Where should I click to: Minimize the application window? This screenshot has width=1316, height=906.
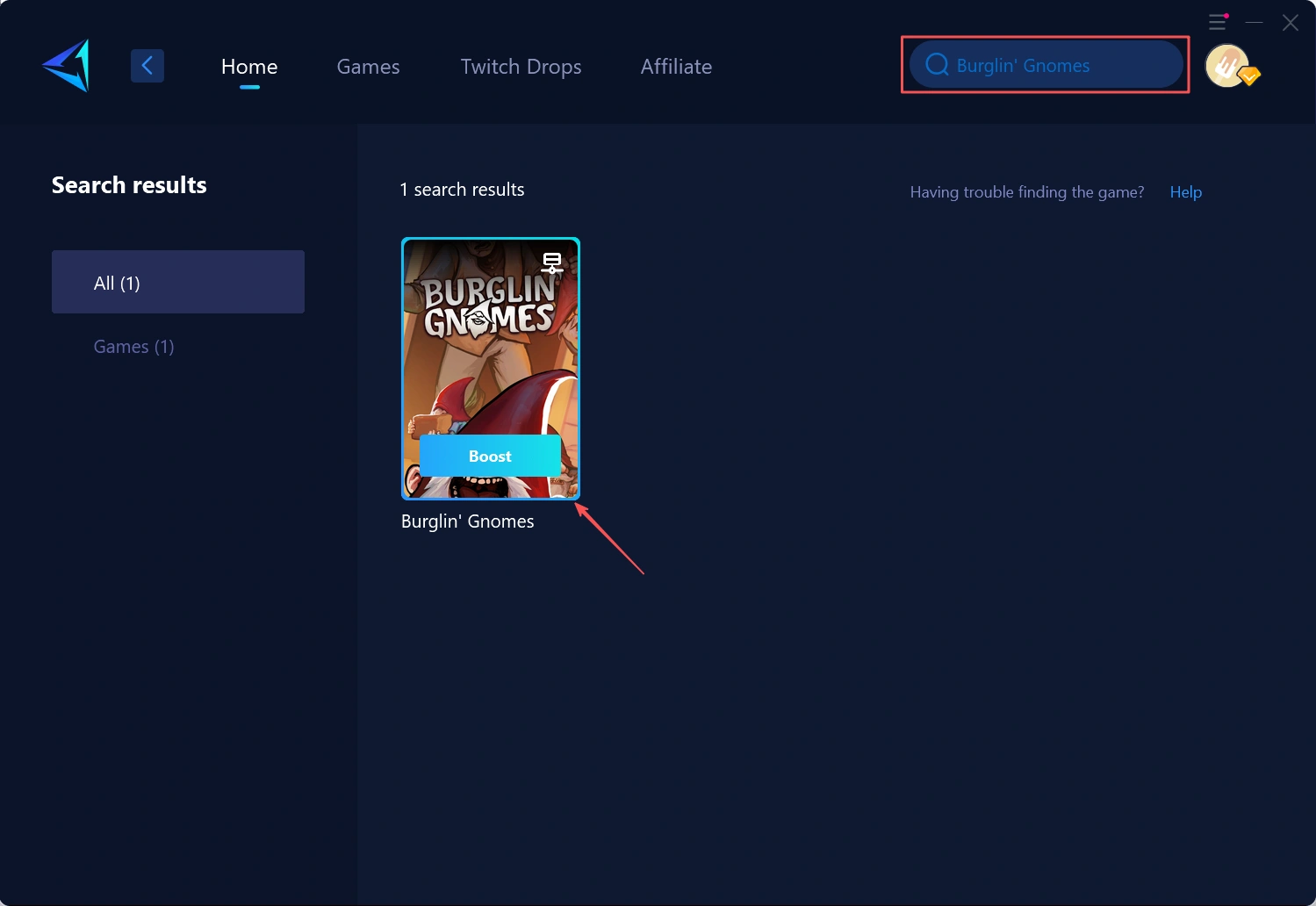point(1254,23)
